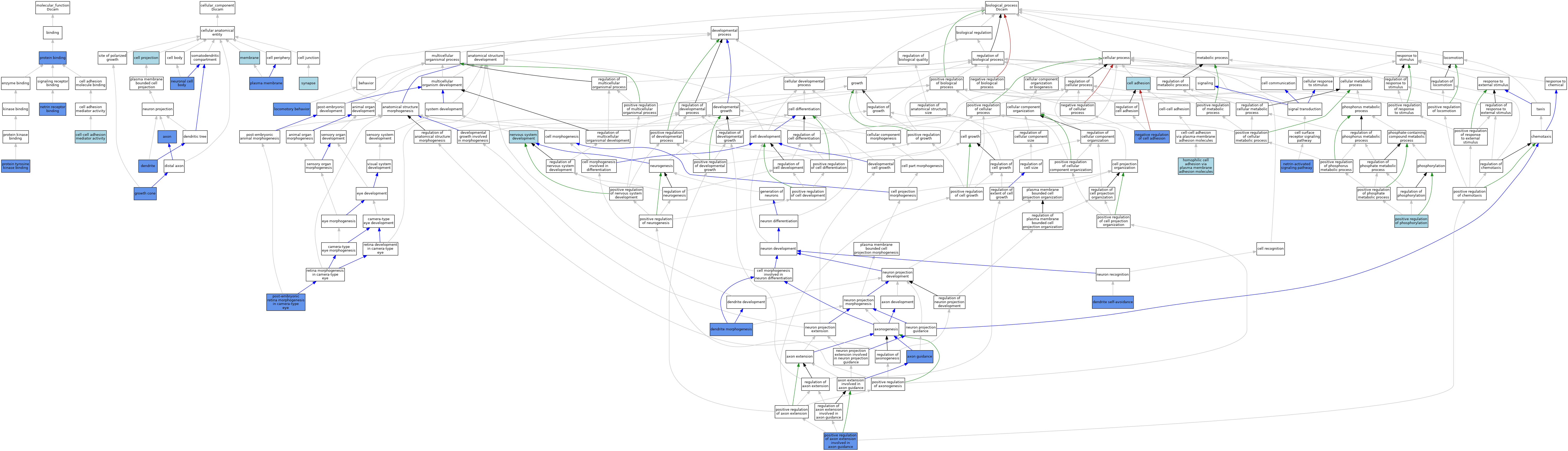Select the 'axonogenesis' node

click(886, 329)
